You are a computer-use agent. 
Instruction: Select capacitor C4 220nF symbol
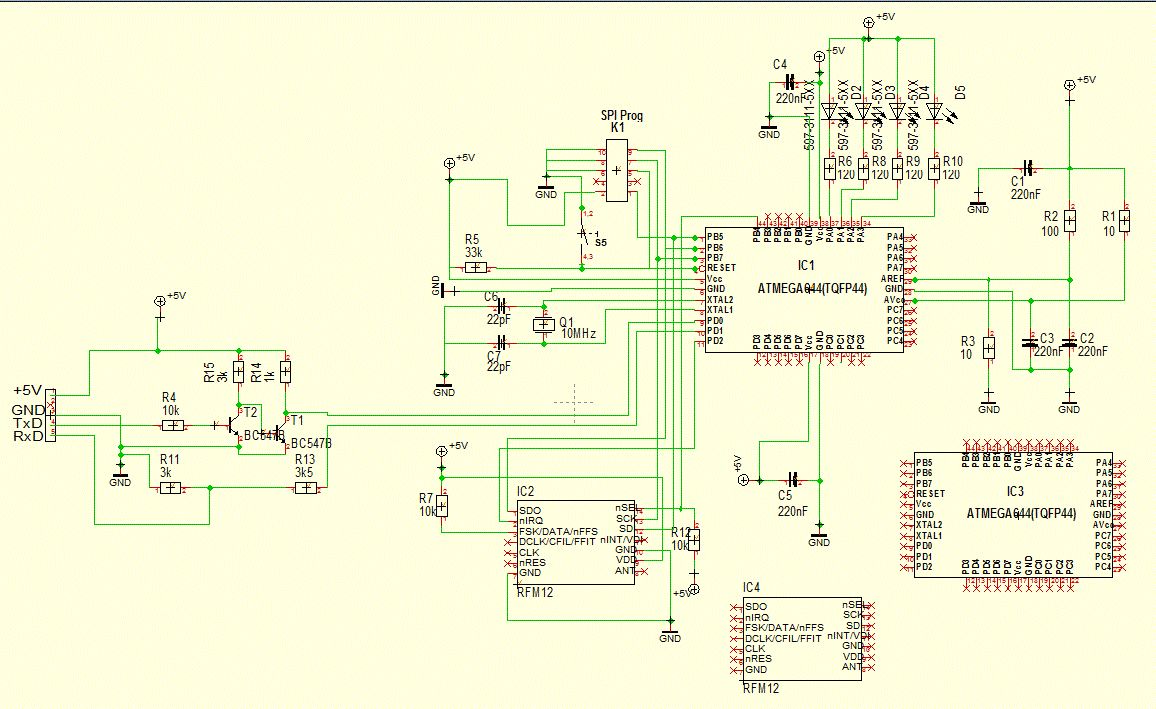pyautogui.click(x=791, y=82)
